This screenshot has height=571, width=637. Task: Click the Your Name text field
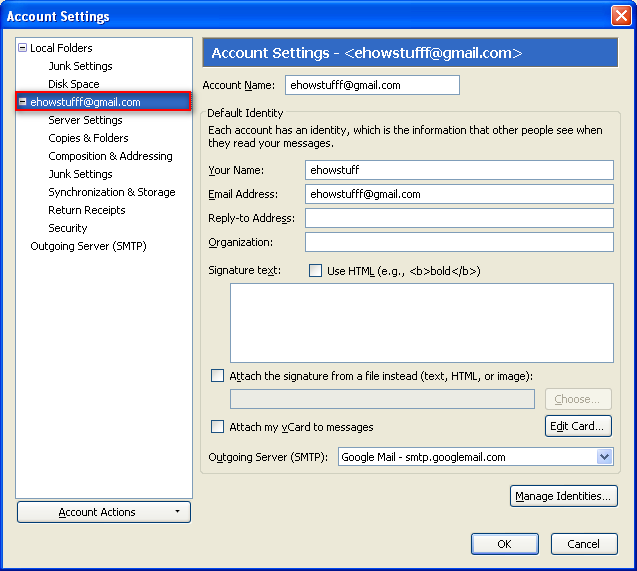click(459, 170)
